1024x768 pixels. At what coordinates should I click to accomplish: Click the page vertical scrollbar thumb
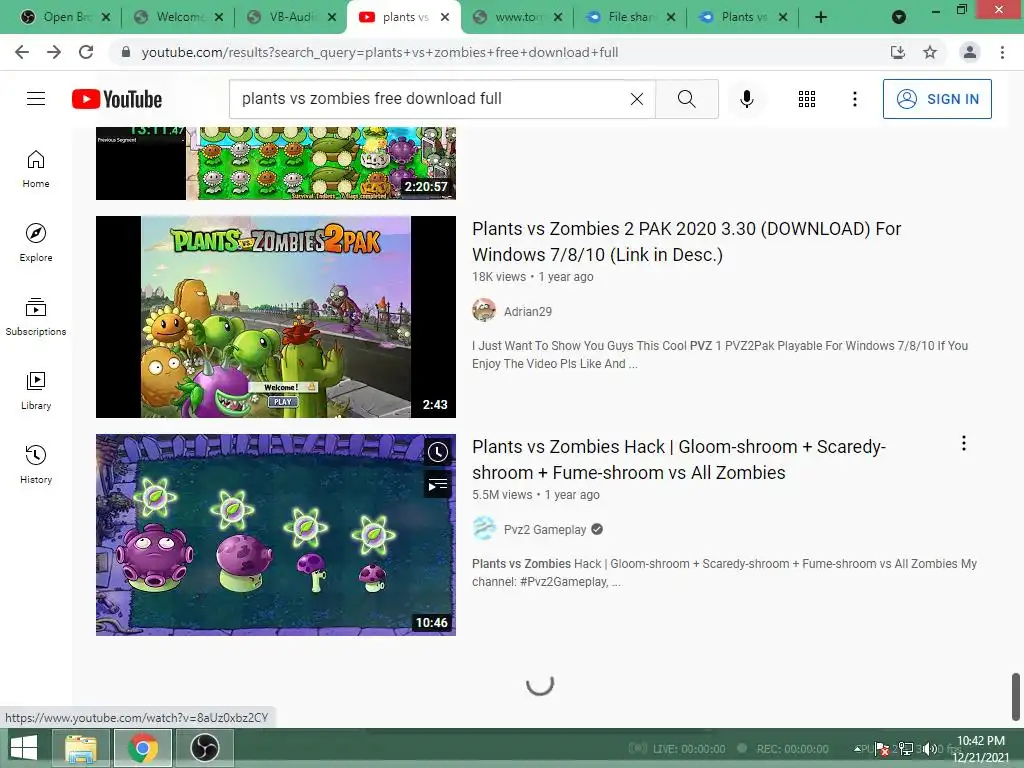[1016, 696]
